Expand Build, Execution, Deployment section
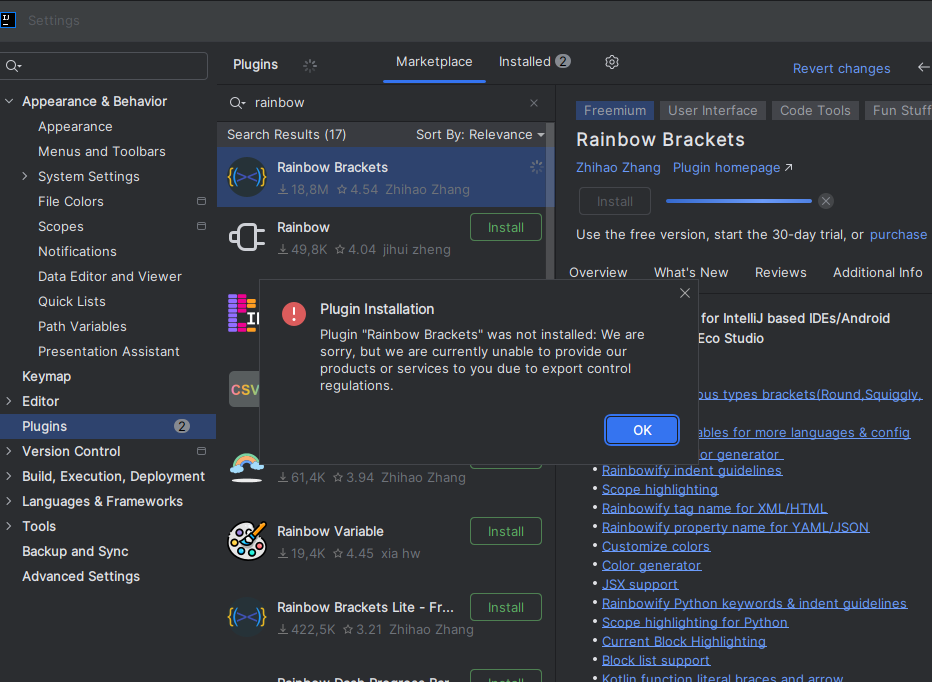932x682 pixels. (9, 476)
